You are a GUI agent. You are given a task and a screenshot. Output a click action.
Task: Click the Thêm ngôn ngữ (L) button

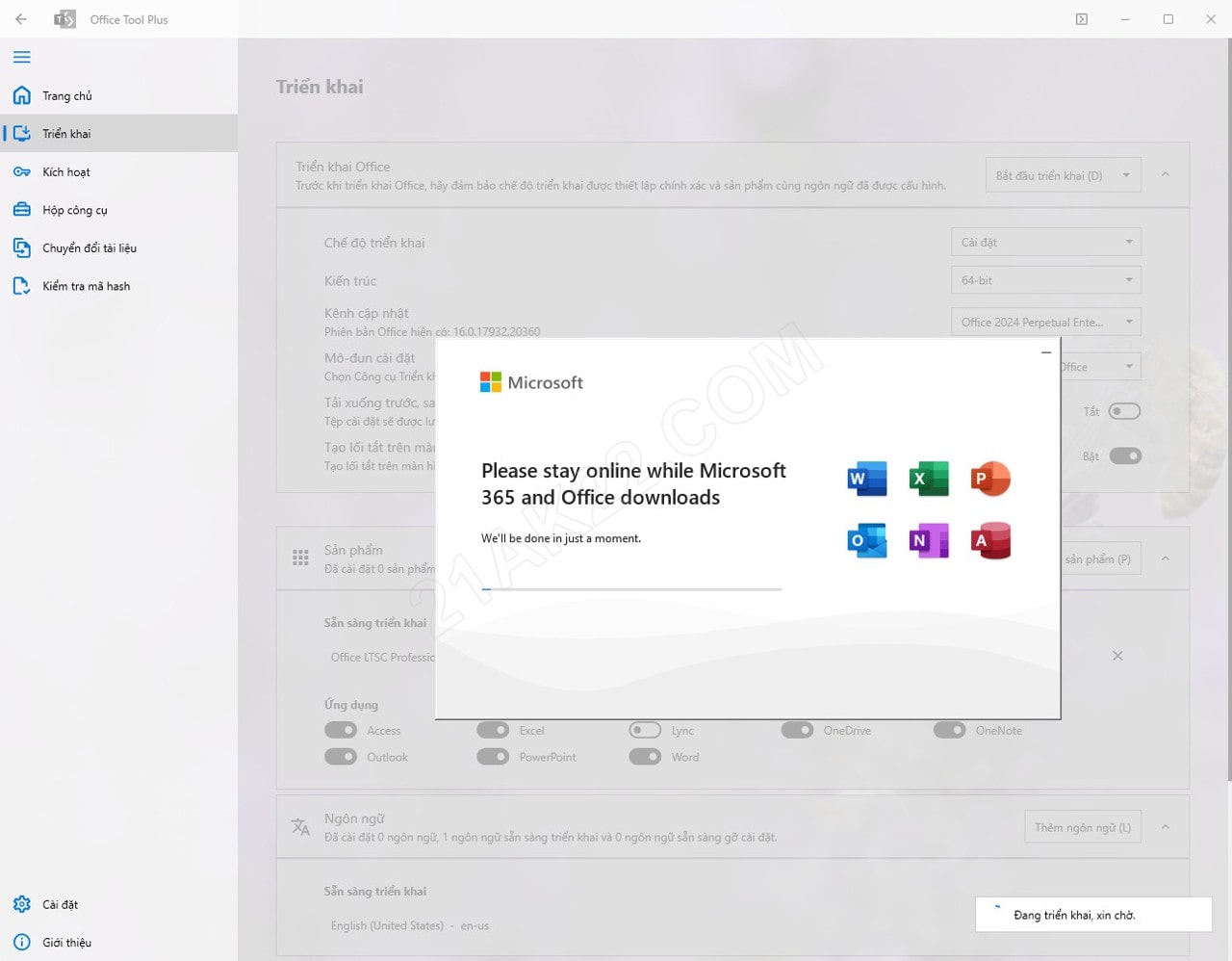coord(1083,827)
